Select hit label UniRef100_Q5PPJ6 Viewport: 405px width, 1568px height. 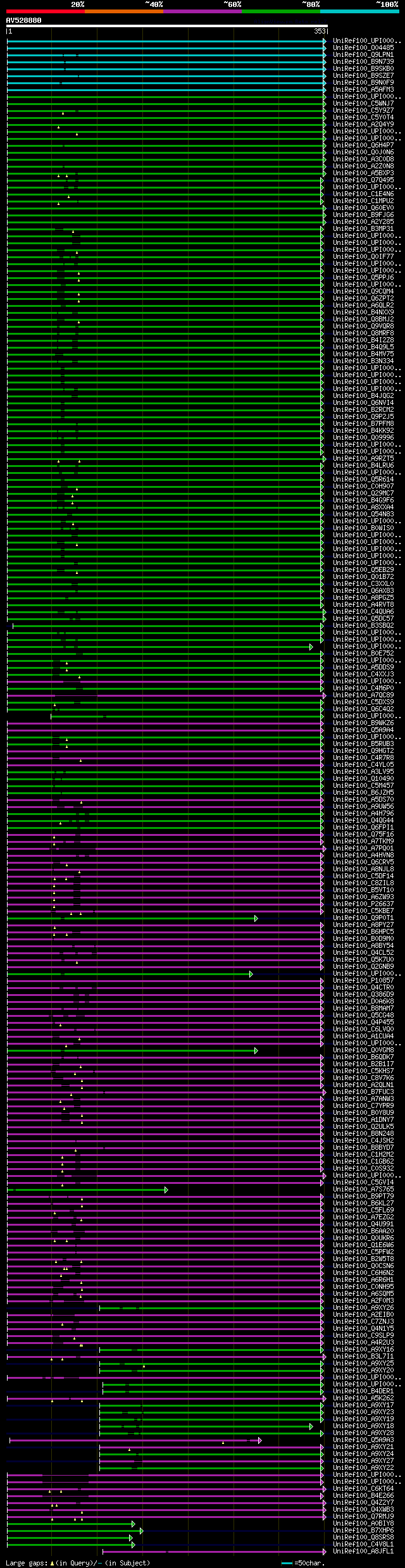[x=363, y=278]
